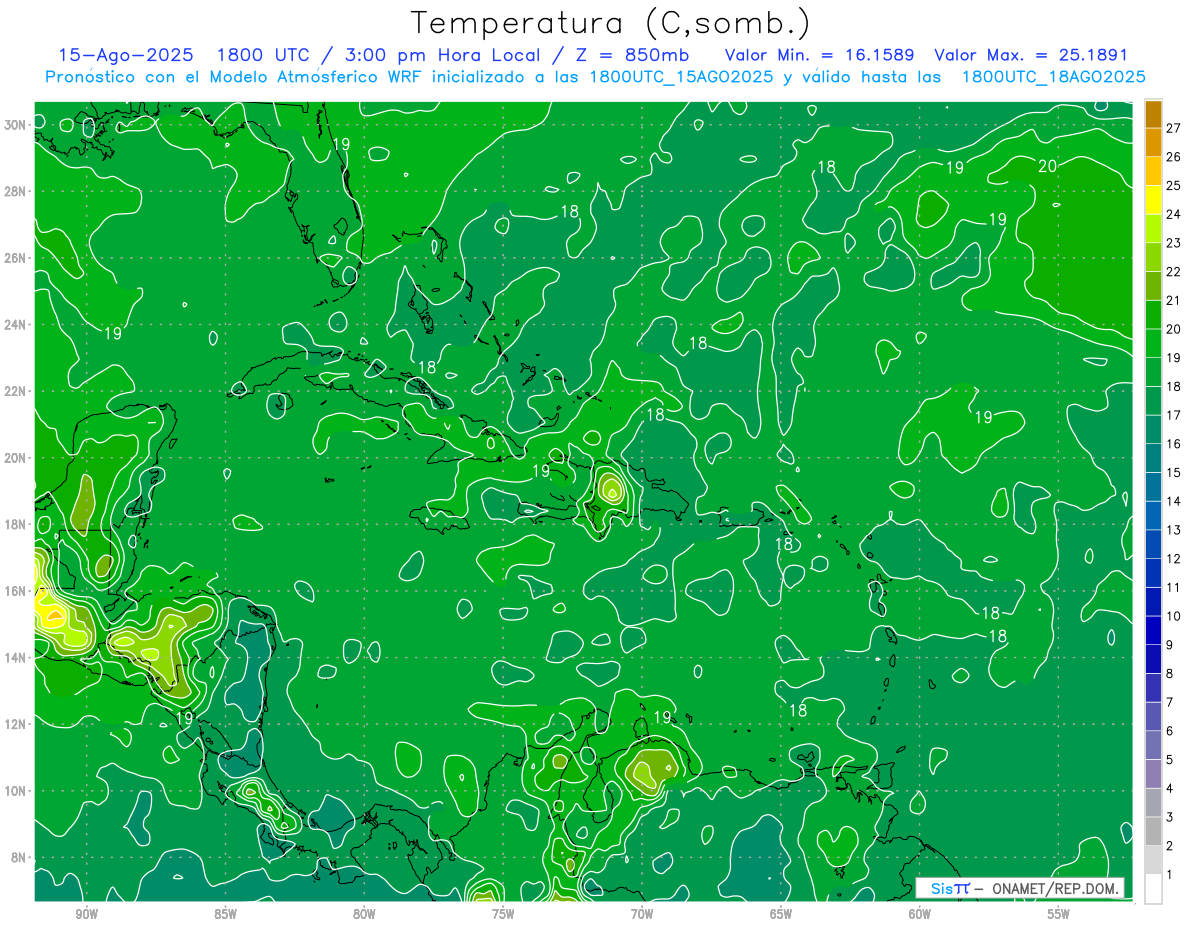Click 'Valor Max. = 25.1891' text
This screenshot has width=1200, height=927.
pyautogui.click(x=1031, y=56)
